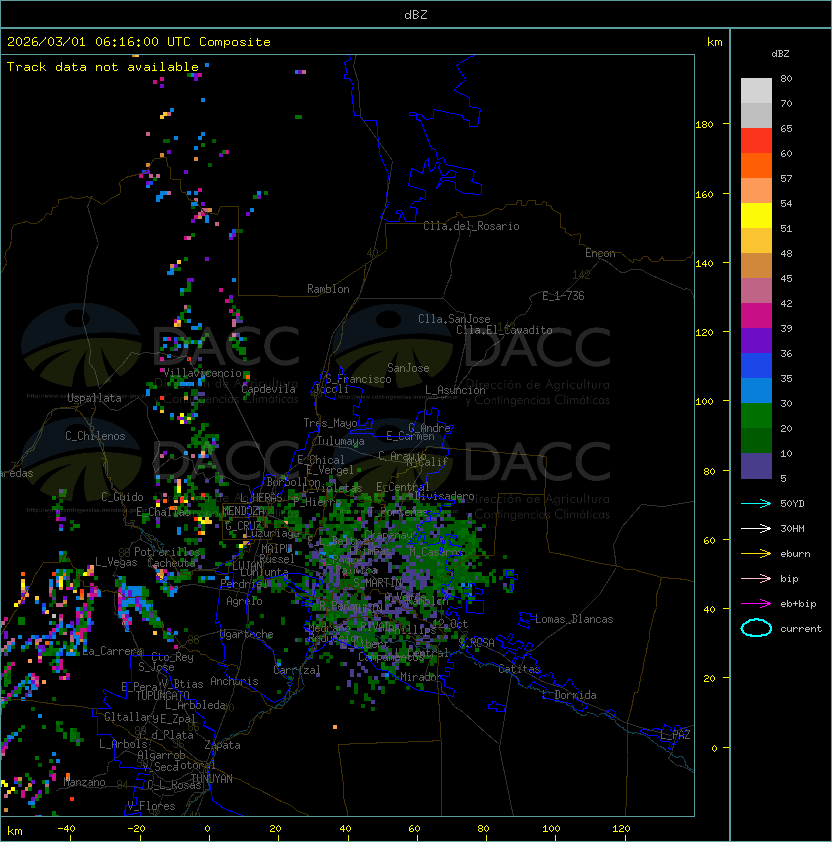Click the Ramblon location label
Image resolution: width=832 pixels, height=842 pixels.
click(328, 289)
